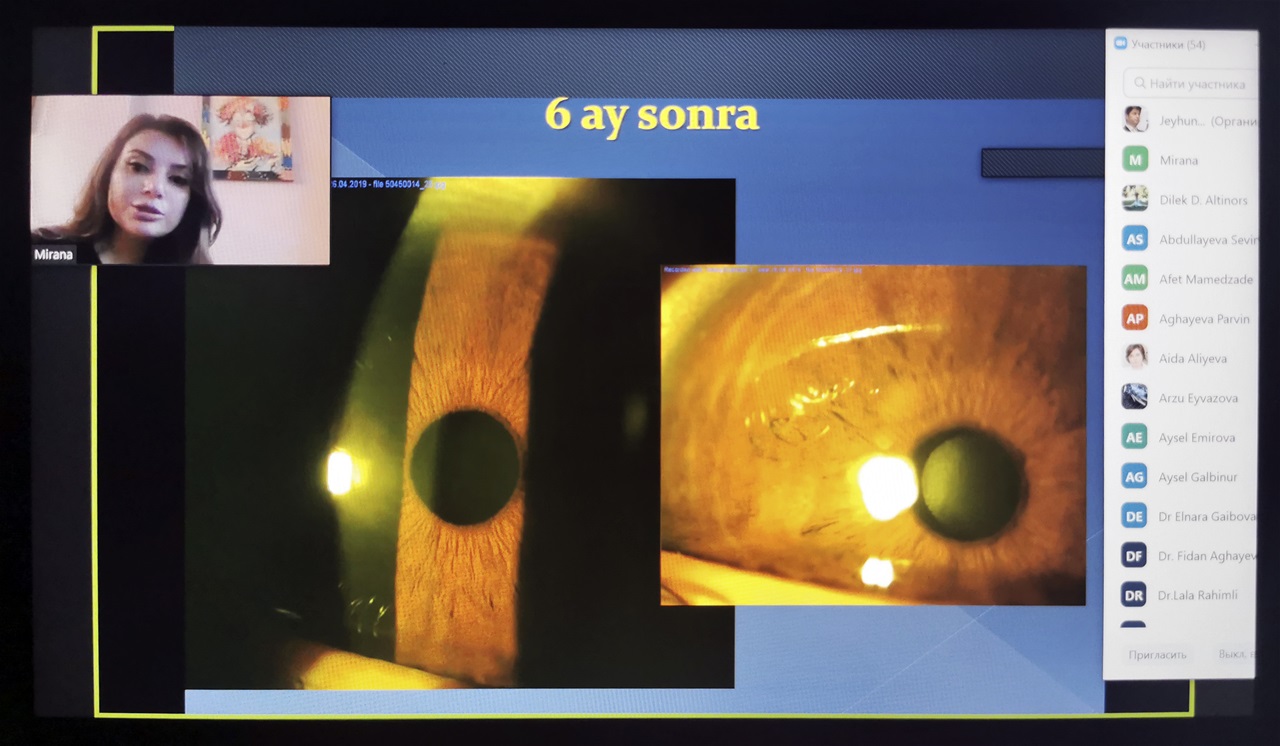Click the AS avatar for Abdullayeva Sevinj
The width and height of the screenshot is (1280, 746).
pyautogui.click(x=1134, y=239)
